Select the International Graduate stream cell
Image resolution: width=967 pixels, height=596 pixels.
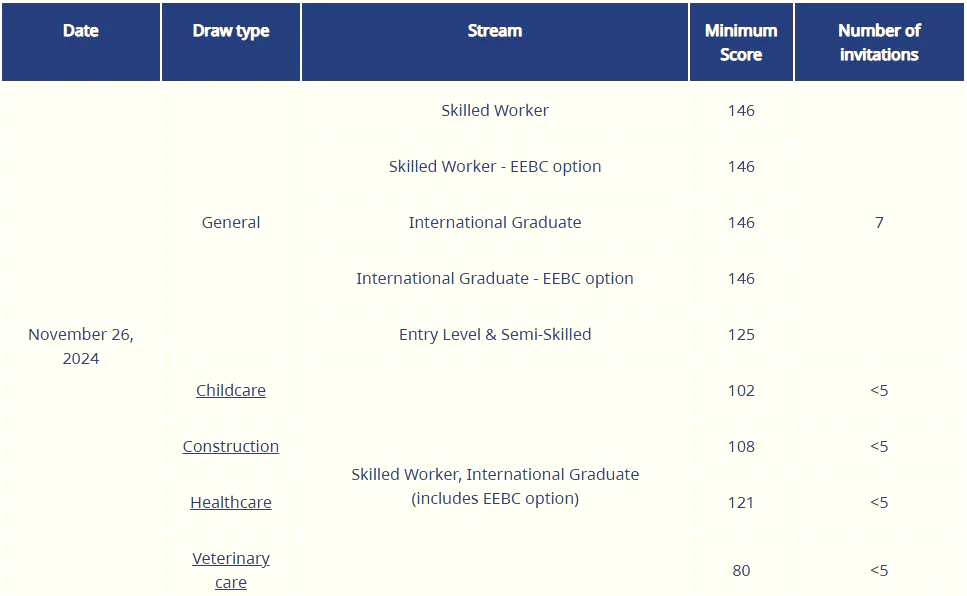point(495,222)
